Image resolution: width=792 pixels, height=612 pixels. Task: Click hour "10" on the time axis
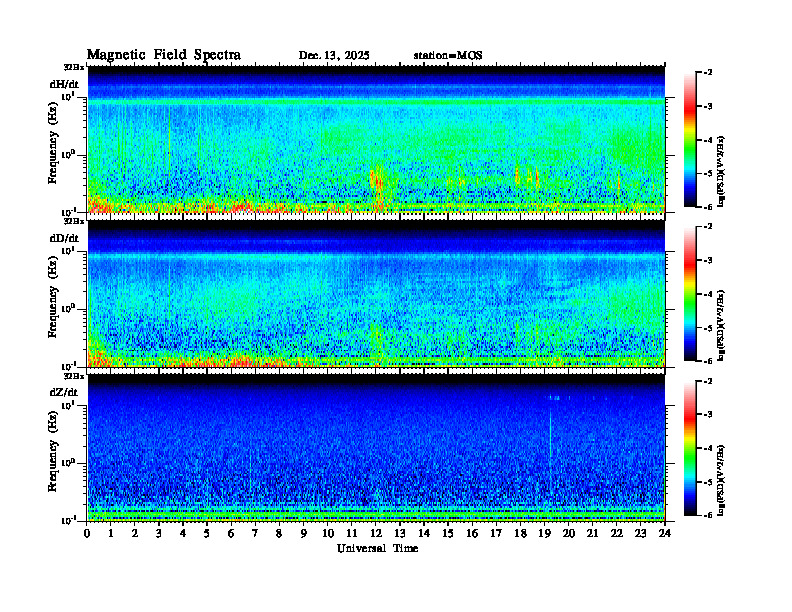coord(328,533)
